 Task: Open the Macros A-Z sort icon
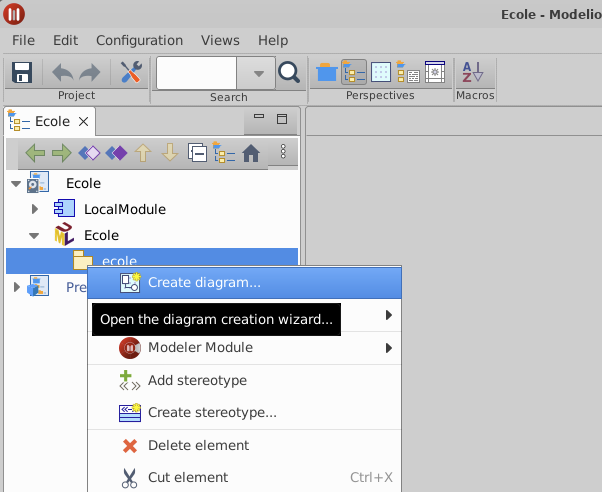(472, 72)
